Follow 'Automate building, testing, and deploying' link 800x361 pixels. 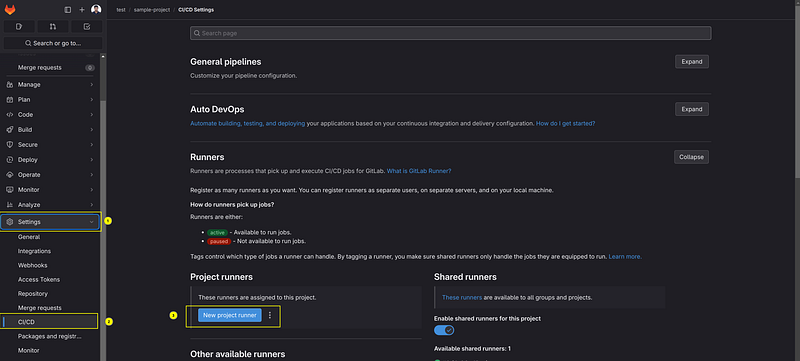pos(247,123)
